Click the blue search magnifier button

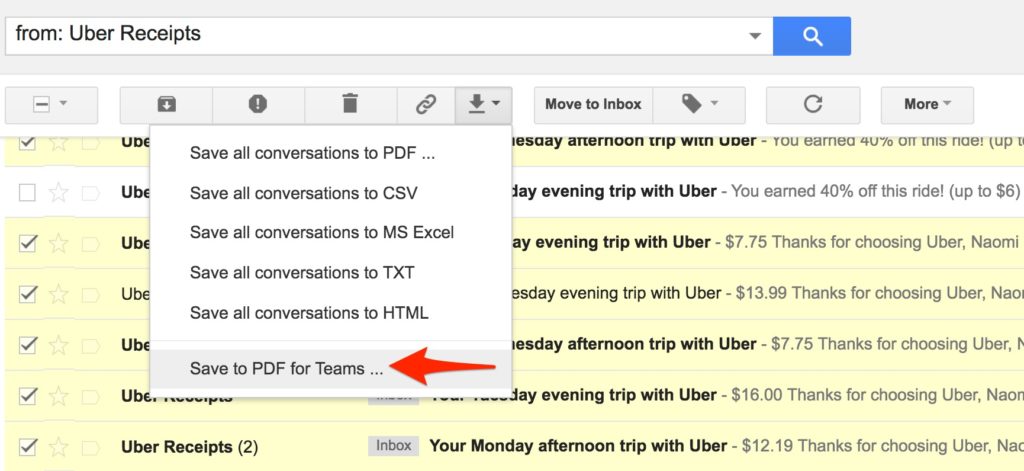tap(812, 36)
